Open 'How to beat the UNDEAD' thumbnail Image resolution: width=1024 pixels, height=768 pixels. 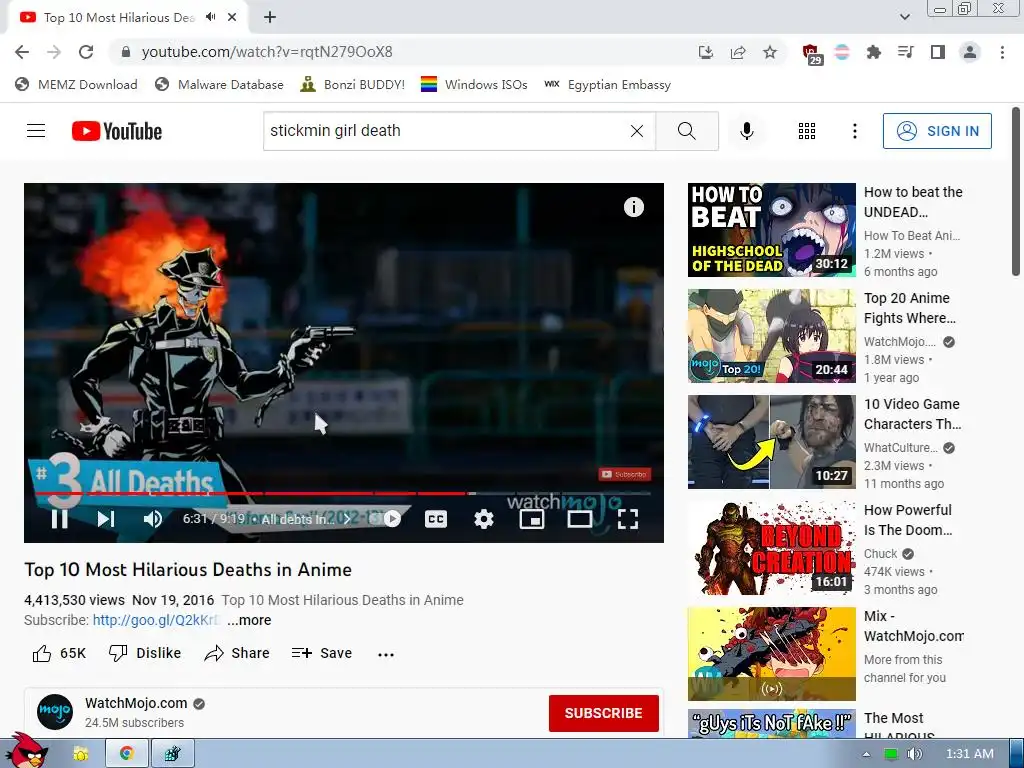(x=771, y=230)
